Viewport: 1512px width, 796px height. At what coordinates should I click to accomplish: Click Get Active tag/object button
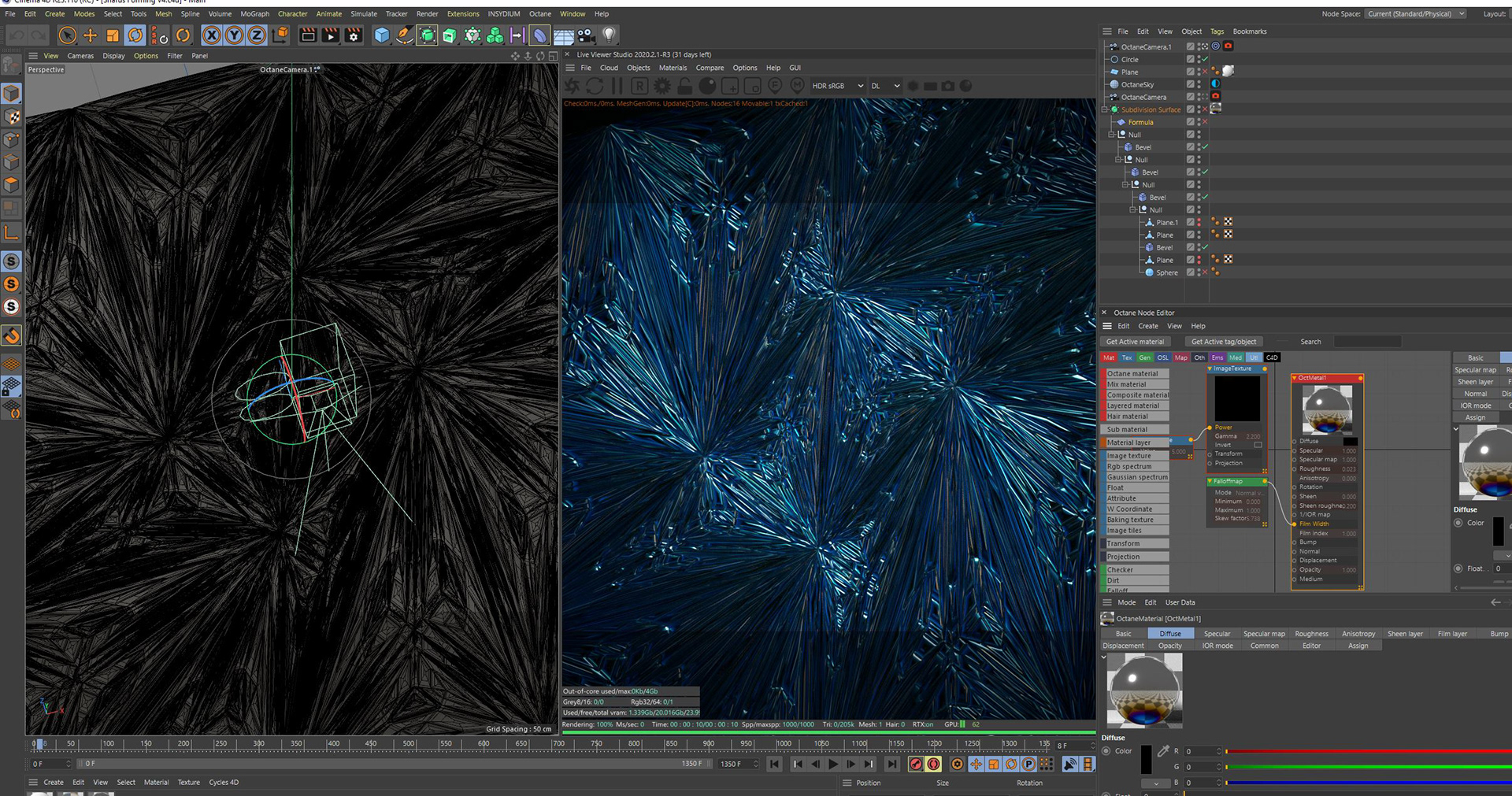(1224, 342)
